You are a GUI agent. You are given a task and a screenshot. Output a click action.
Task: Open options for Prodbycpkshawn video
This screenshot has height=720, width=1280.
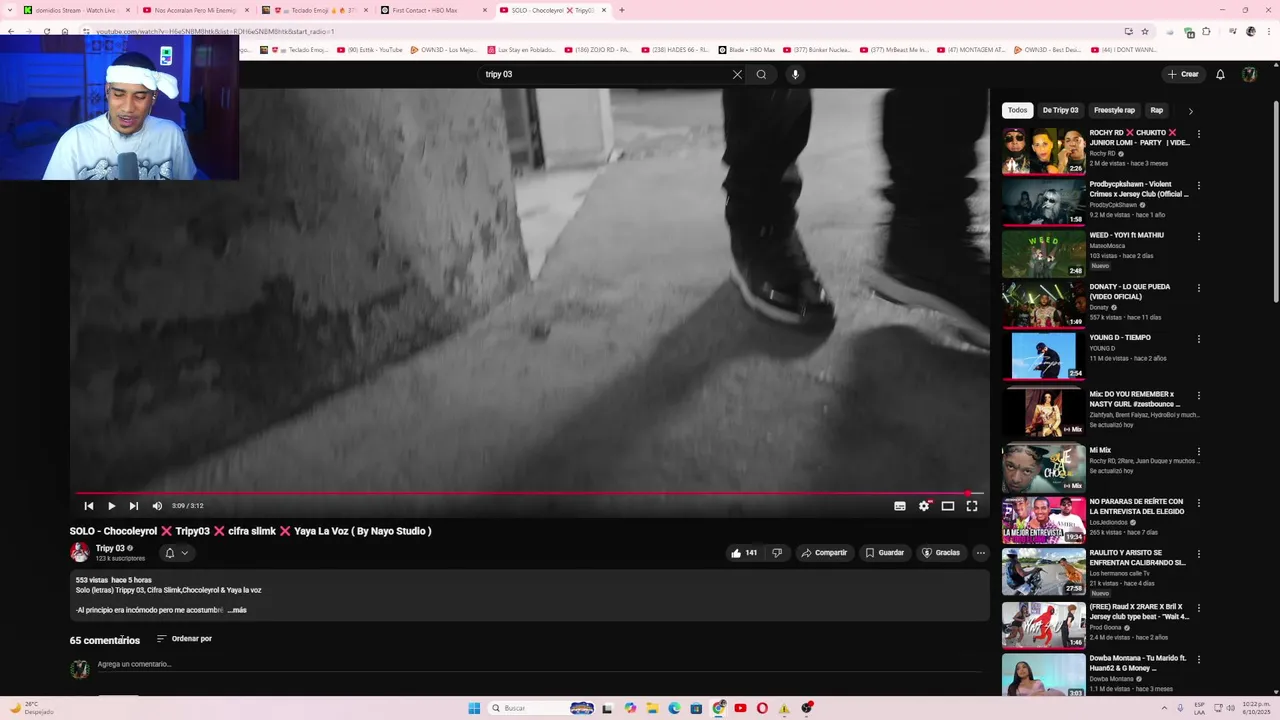1199,185
